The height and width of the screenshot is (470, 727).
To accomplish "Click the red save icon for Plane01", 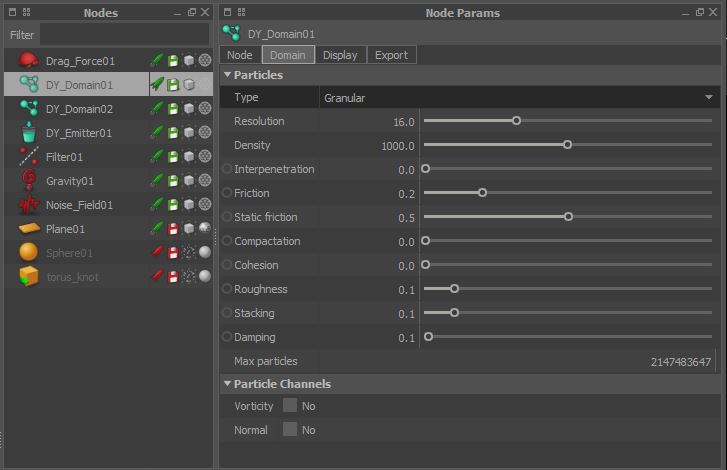I will tap(173, 229).
